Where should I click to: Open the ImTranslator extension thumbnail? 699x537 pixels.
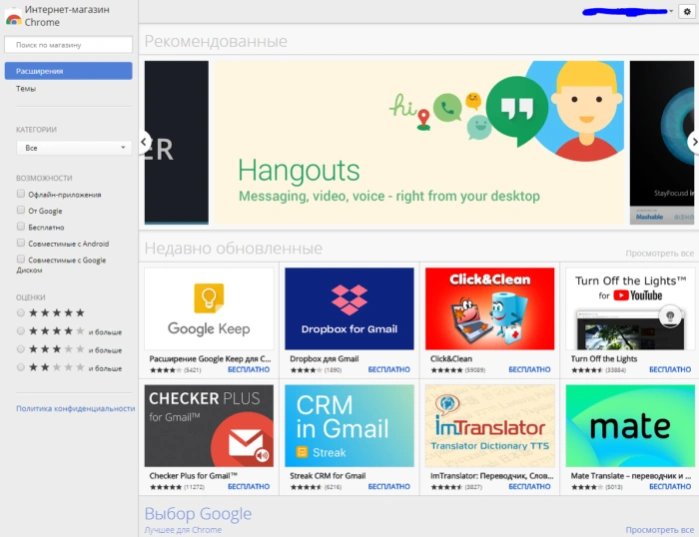coord(489,426)
